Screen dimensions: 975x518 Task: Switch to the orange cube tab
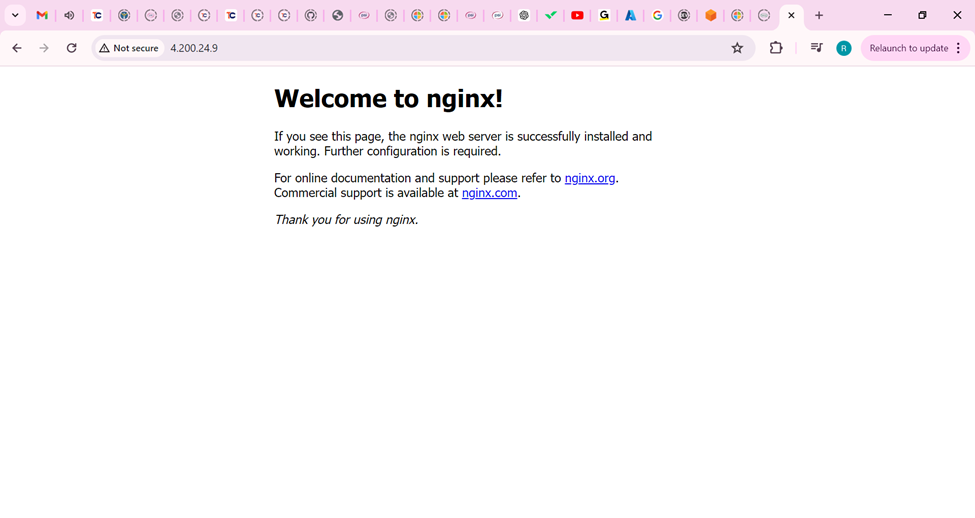click(711, 16)
